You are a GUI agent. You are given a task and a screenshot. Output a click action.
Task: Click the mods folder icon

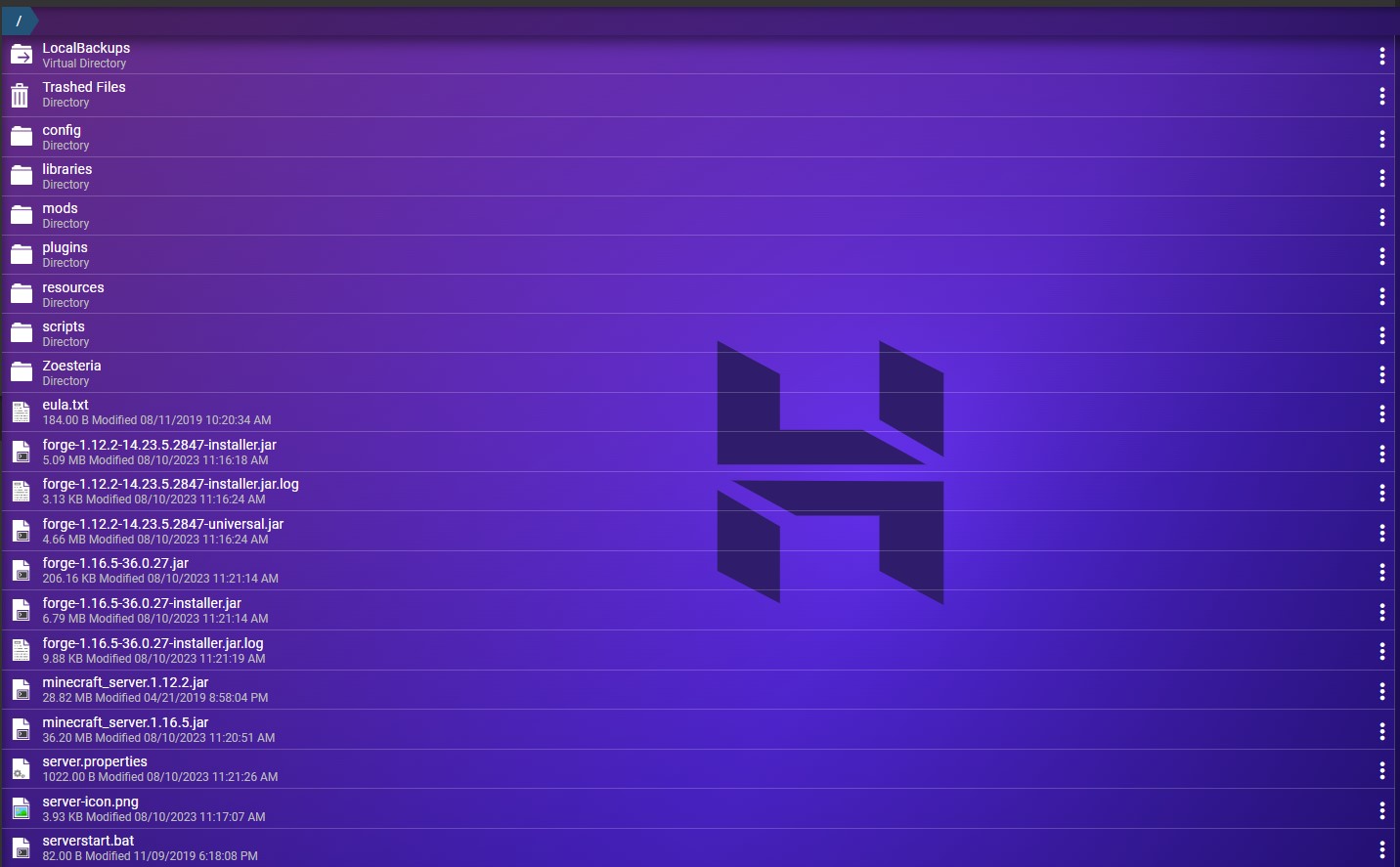[x=22, y=215]
